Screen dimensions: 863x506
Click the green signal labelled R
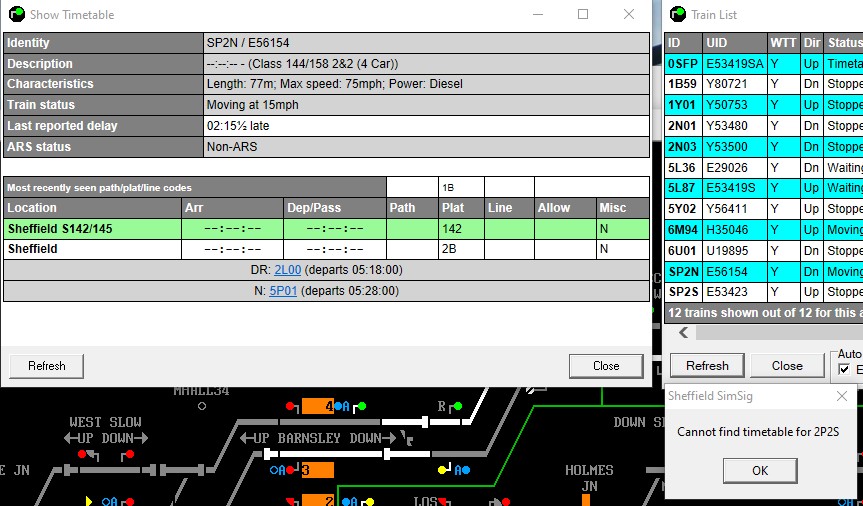pyautogui.click(x=457, y=407)
